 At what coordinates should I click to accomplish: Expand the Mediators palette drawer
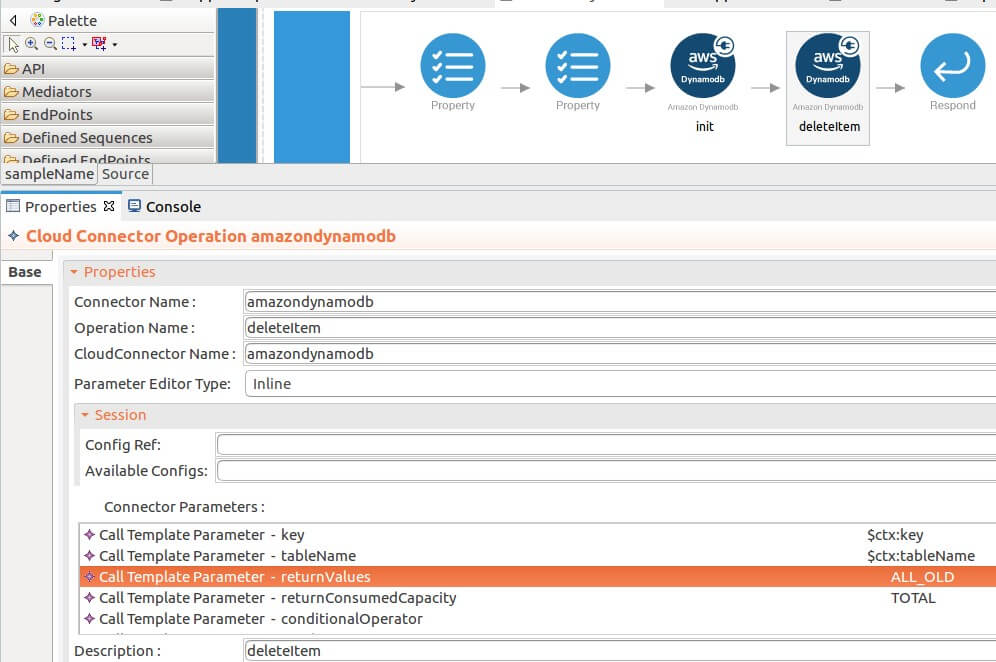click(x=108, y=91)
